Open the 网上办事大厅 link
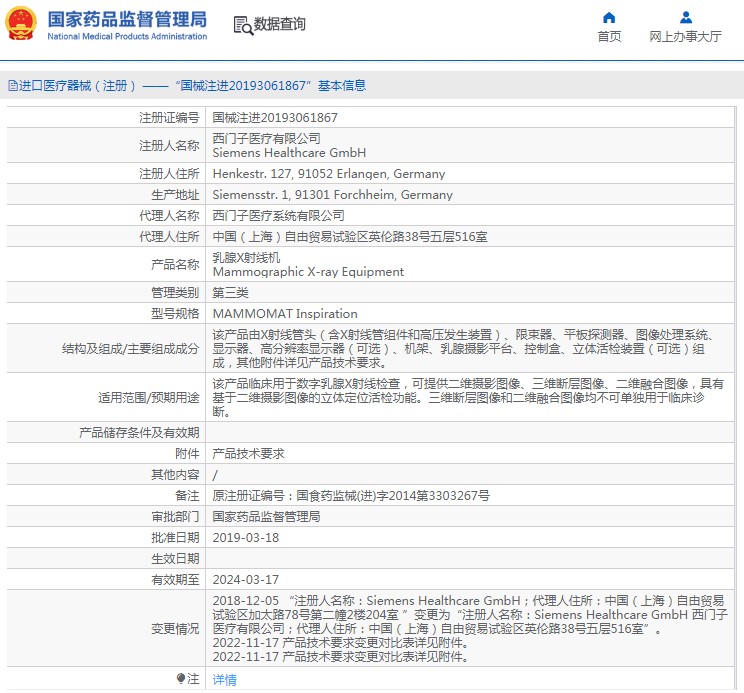Screen dimensions: 744x693 tap(685, 37)
